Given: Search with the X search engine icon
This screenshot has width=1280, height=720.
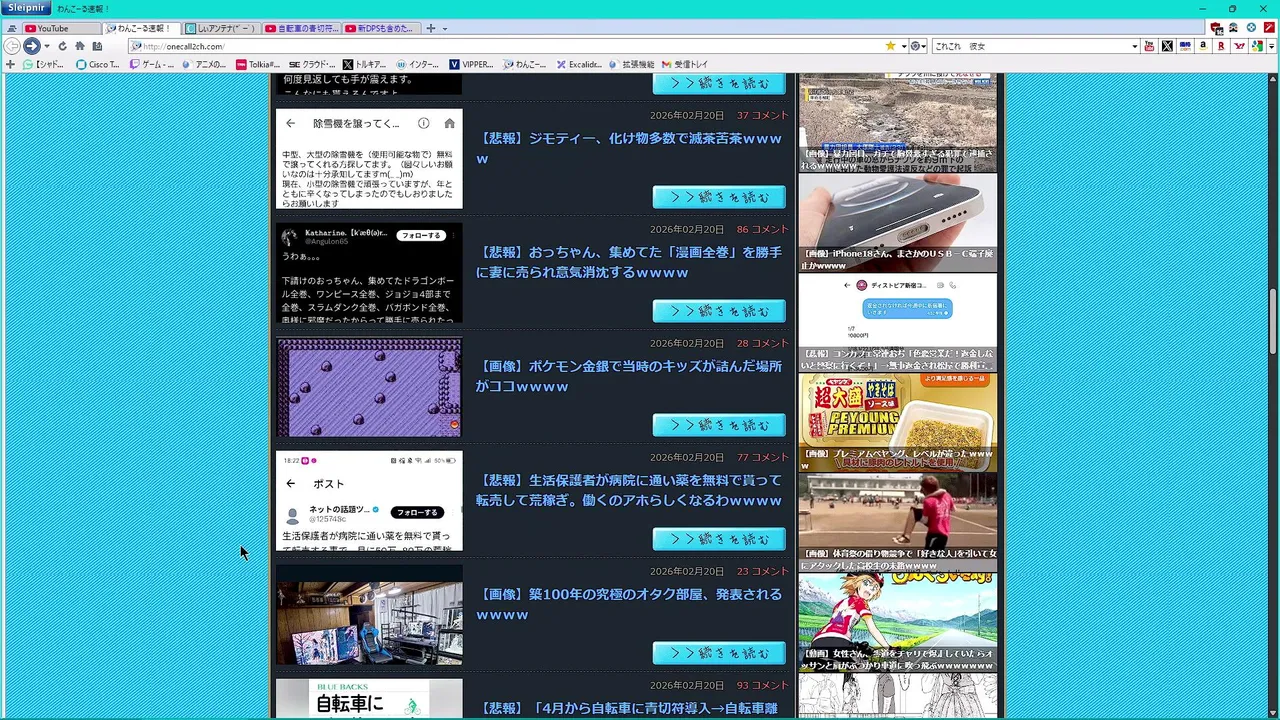Looking at the screenshot, I should point(1167,46).
